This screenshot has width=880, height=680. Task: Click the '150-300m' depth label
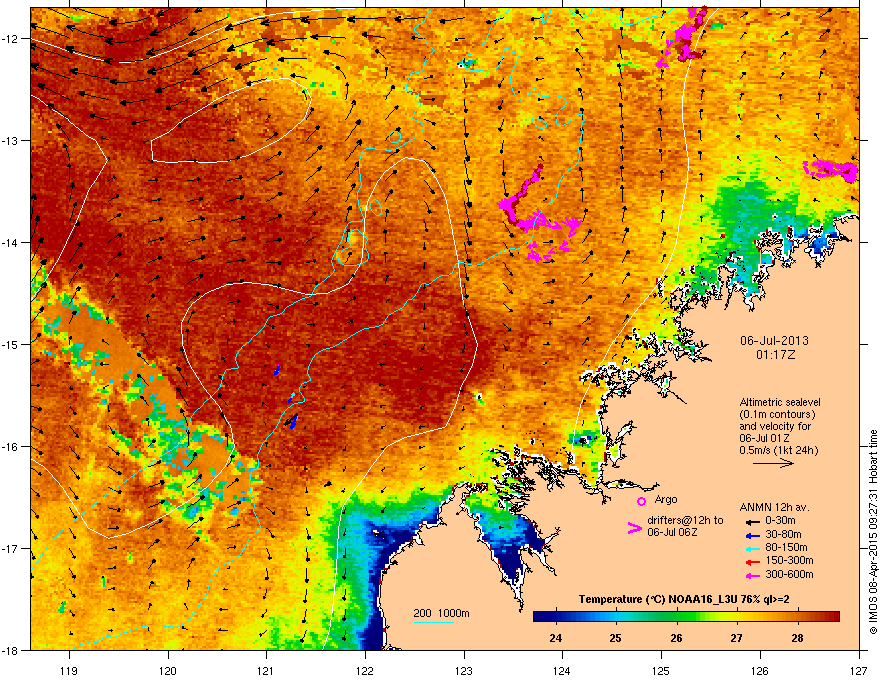[x=789, y=560]
